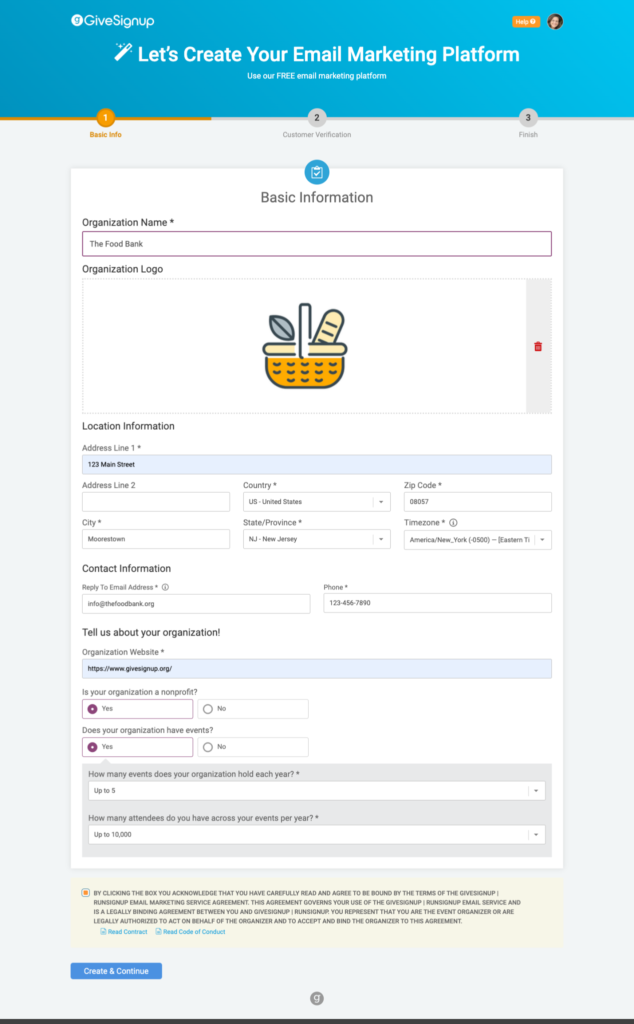Viewport: 634px width, 1024px height.
Task: Open the Country dropdown
Action: tap(317, 502)
